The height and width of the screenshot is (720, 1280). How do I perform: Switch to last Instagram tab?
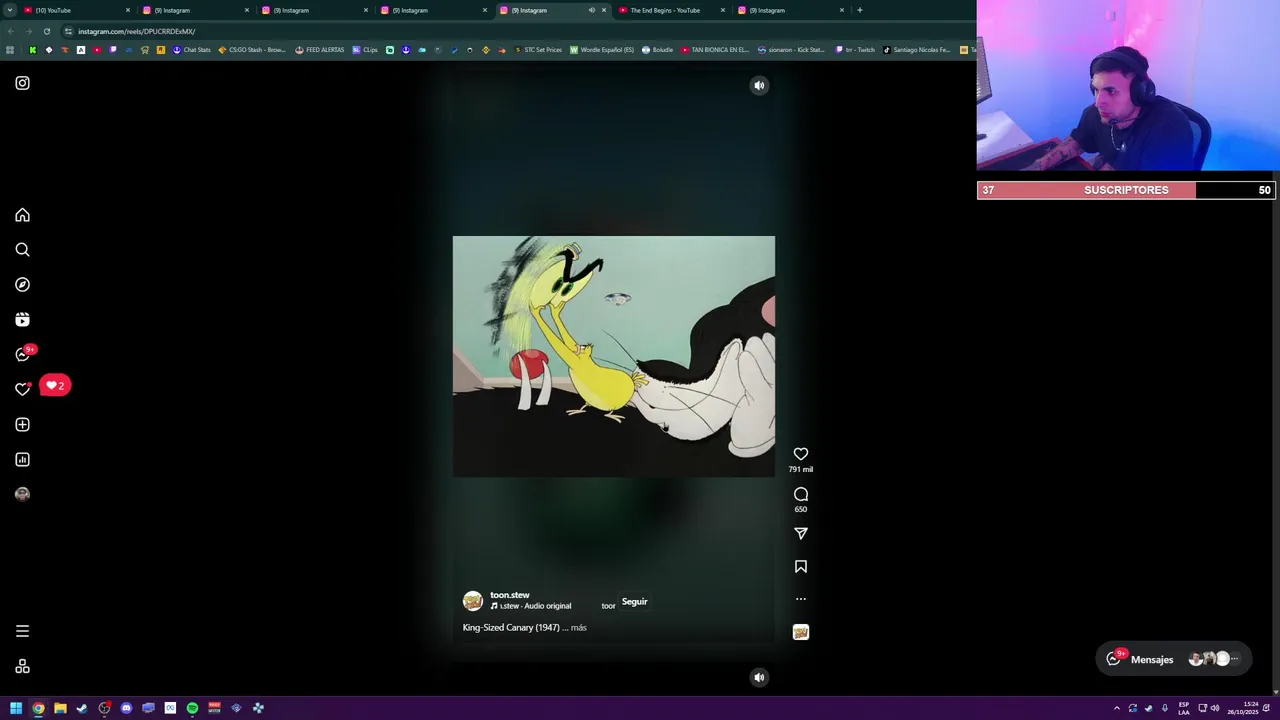790,10
